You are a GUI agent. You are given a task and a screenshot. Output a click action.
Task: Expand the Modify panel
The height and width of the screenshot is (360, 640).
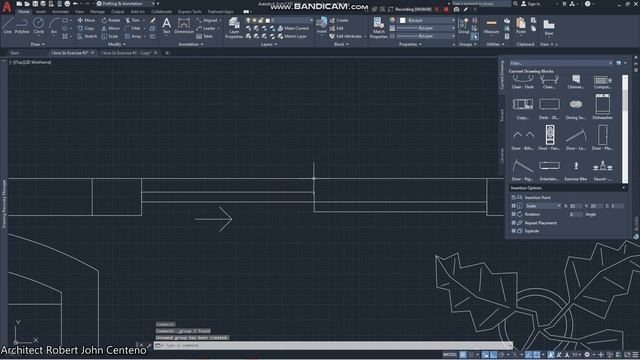(x=117, y=44)
